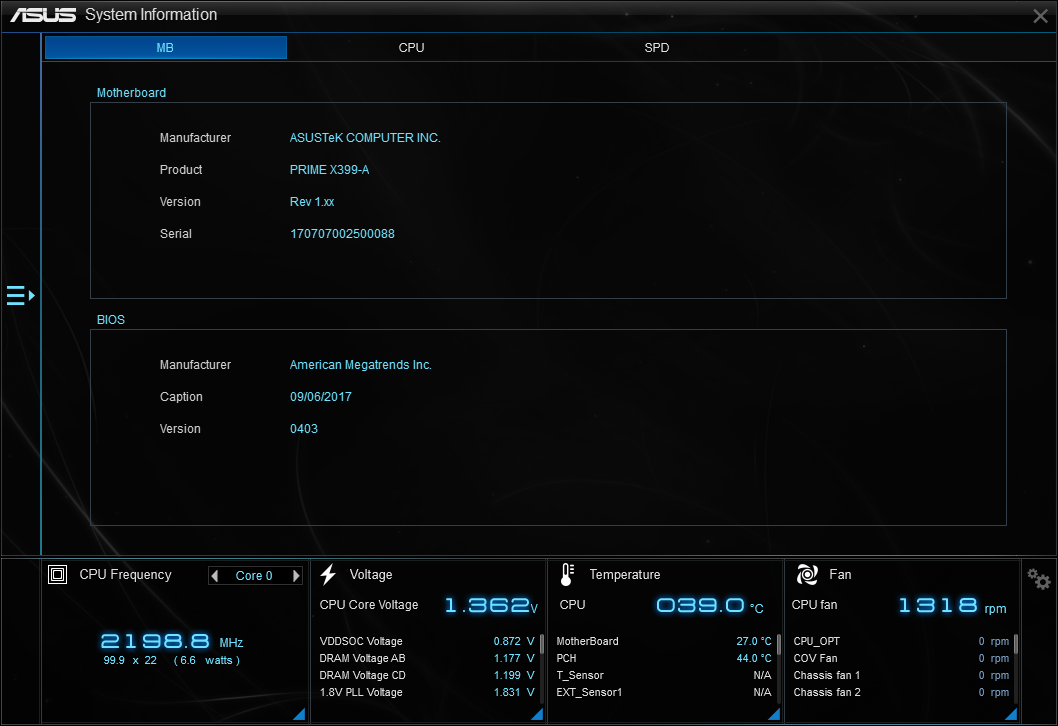Click VDDSOC Voltage row
Viewport: 1058px width, 726px height.
pos(427,641)
